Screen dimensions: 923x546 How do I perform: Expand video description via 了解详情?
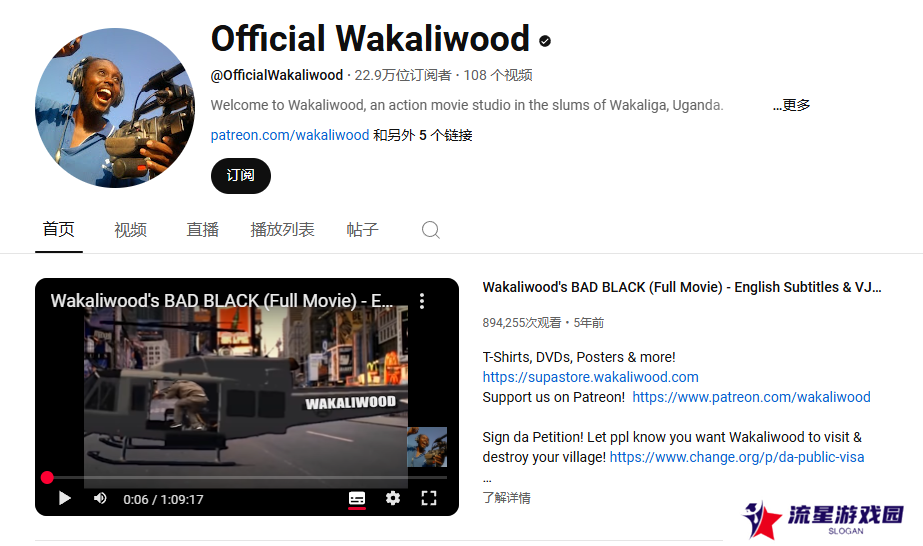tap(506, 498)
